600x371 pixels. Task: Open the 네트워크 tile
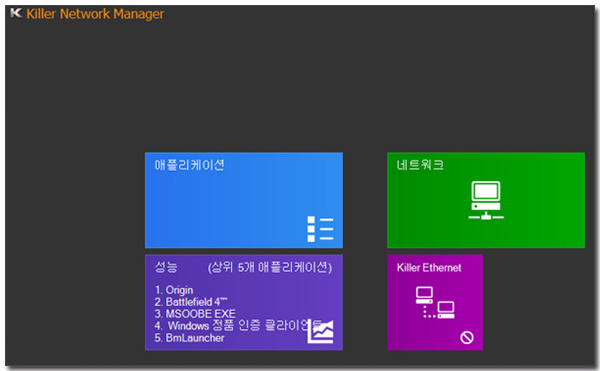(486, 200)
